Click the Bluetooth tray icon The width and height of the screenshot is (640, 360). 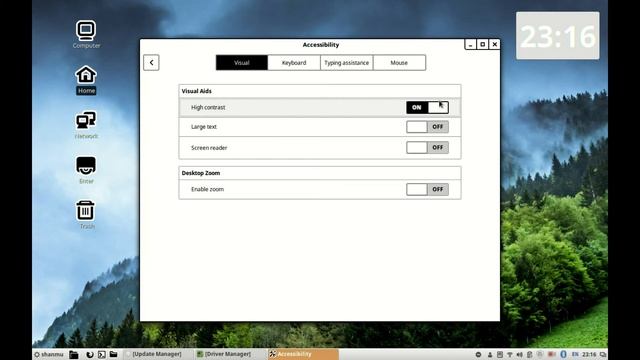[x=563, y=354]
